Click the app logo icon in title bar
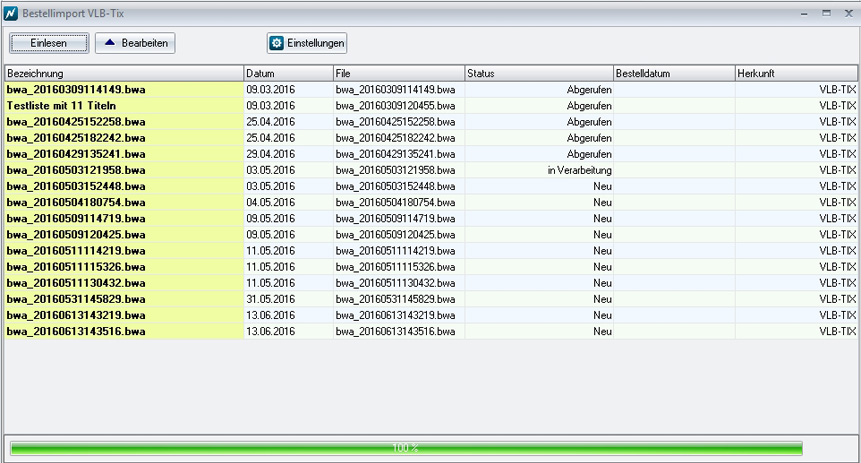The image size is (861, 463). (11, 13)
